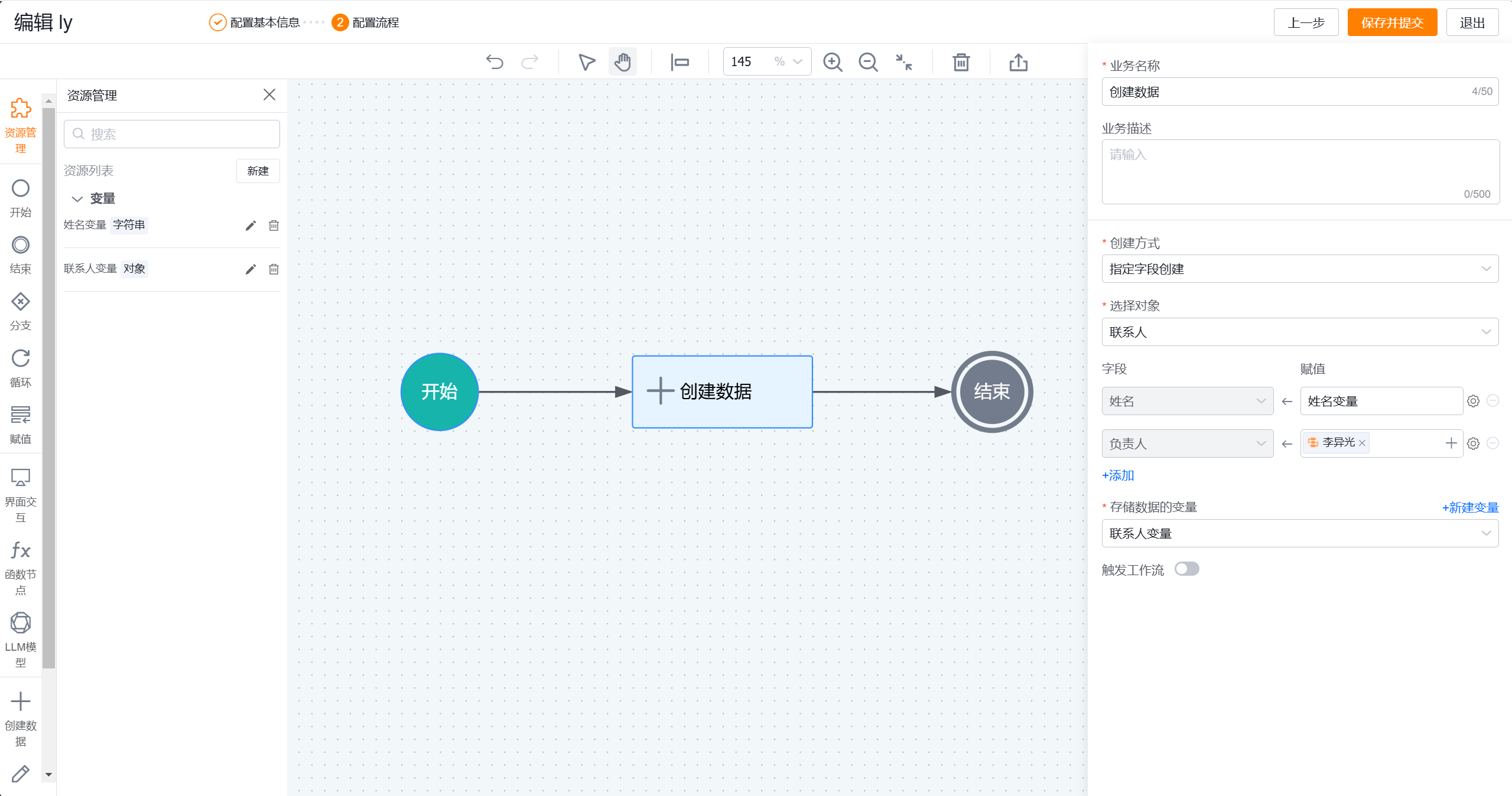Open the 存储数据的变量 dropdown

pyautogui.click(x=1299, y=533)
